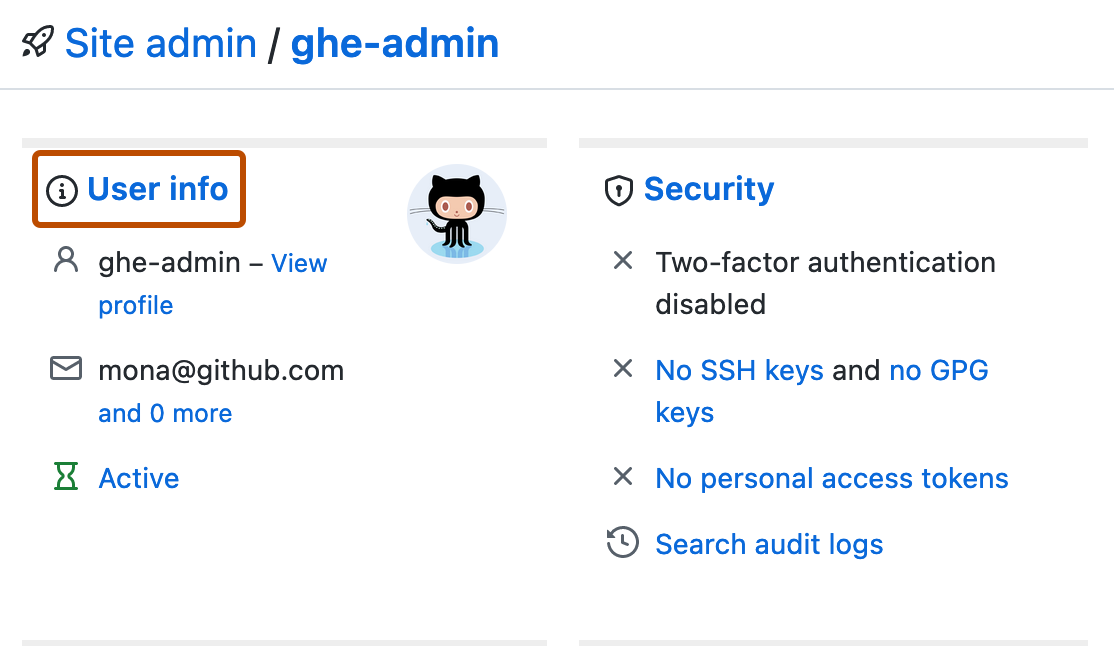This screenshot has width=1114, height=646.
Task: Click the rocket icon next to Site admin
Action: (x=37, y=40)
